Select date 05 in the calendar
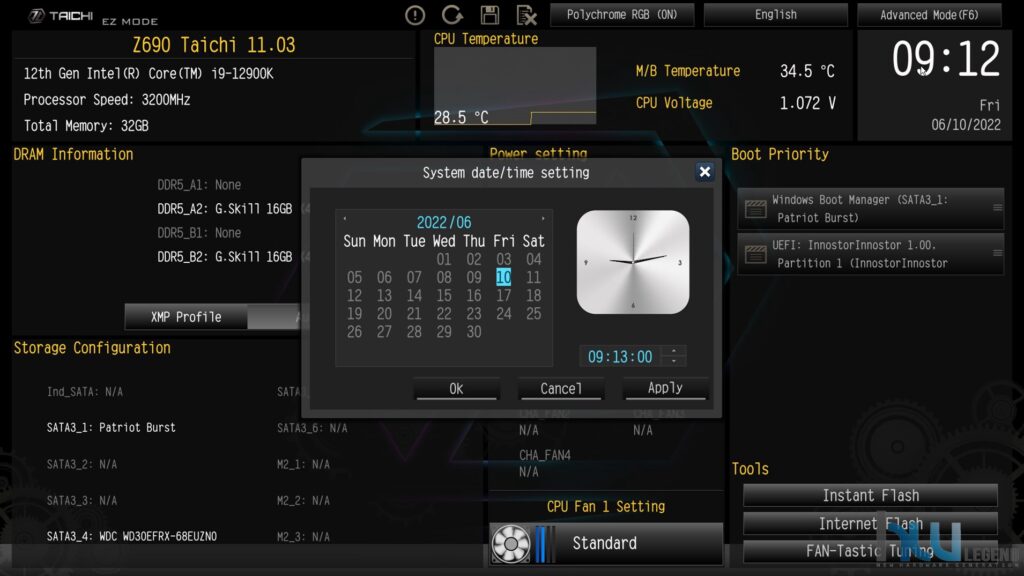This screenshot has height=576, width=1024. point(355,278)
